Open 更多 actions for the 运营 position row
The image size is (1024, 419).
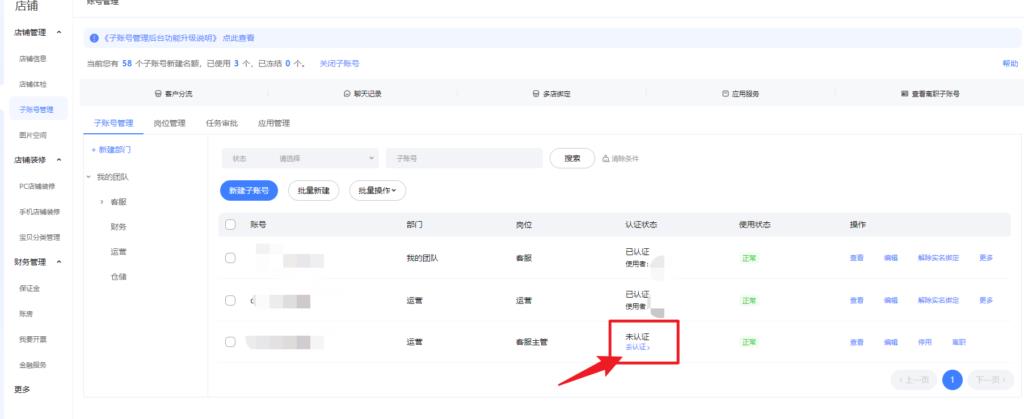click(986, 300)
